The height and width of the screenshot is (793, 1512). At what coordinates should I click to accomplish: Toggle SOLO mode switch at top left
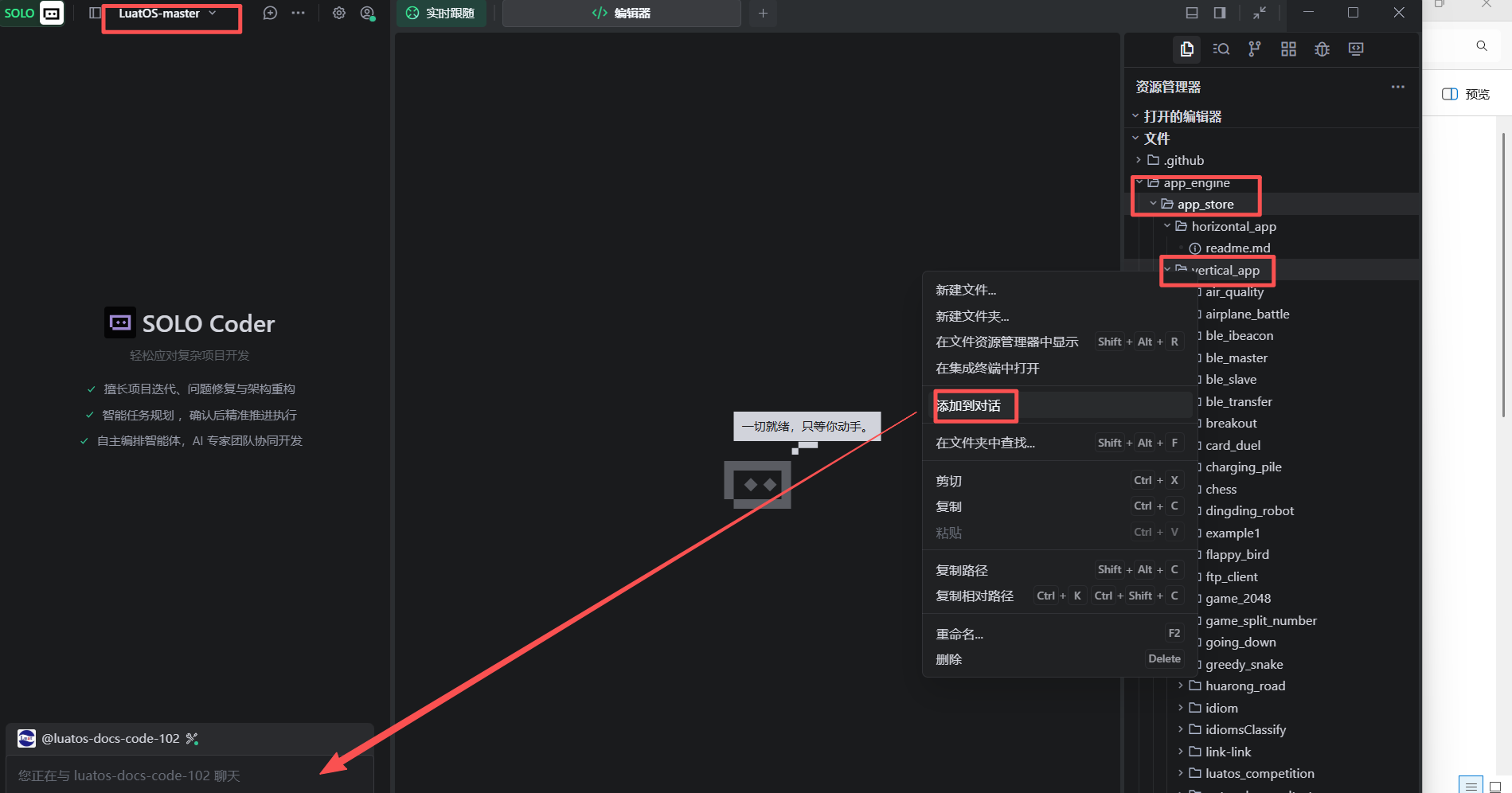click(33, 13)
